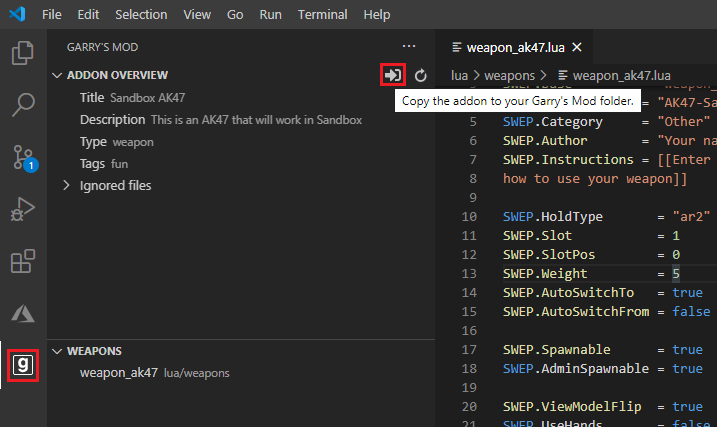Open the Selection menu
The width and height of the screenshot is (717, 427).
(141, 15)
